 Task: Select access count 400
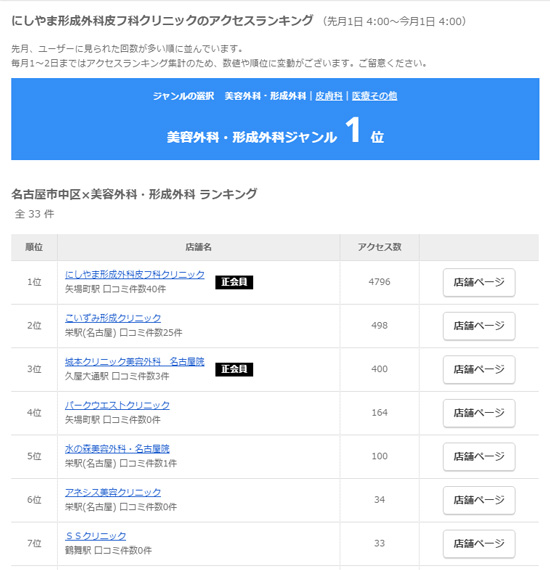pyautogui.click(x=380, y=369)
